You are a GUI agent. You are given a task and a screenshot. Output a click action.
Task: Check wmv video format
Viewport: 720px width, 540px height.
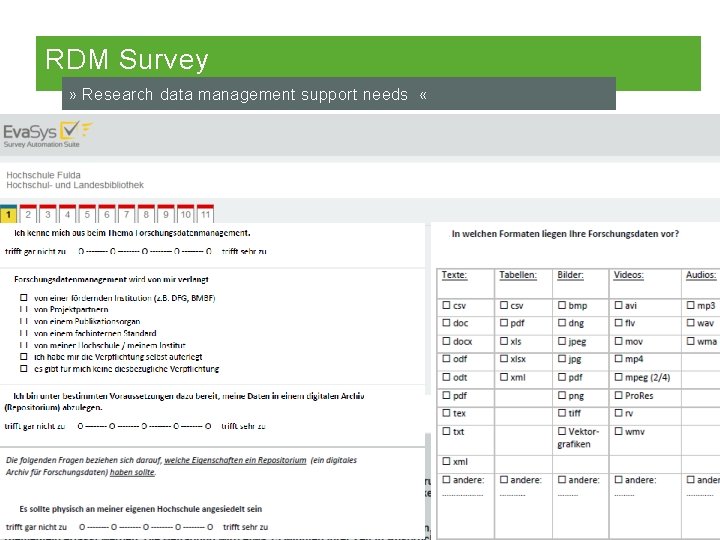(x=619, y=431)
